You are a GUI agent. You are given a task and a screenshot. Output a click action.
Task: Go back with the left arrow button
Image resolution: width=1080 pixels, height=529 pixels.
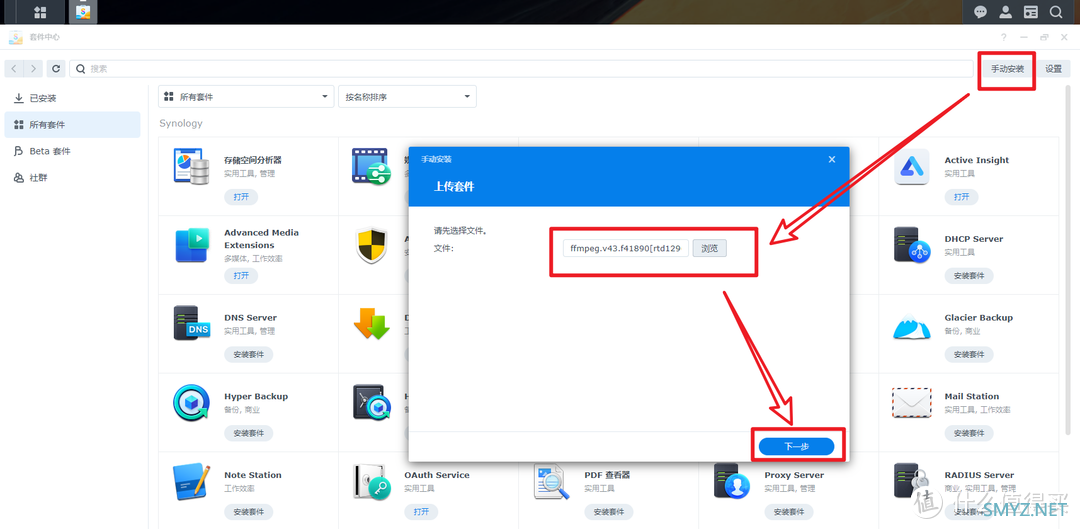14,69
